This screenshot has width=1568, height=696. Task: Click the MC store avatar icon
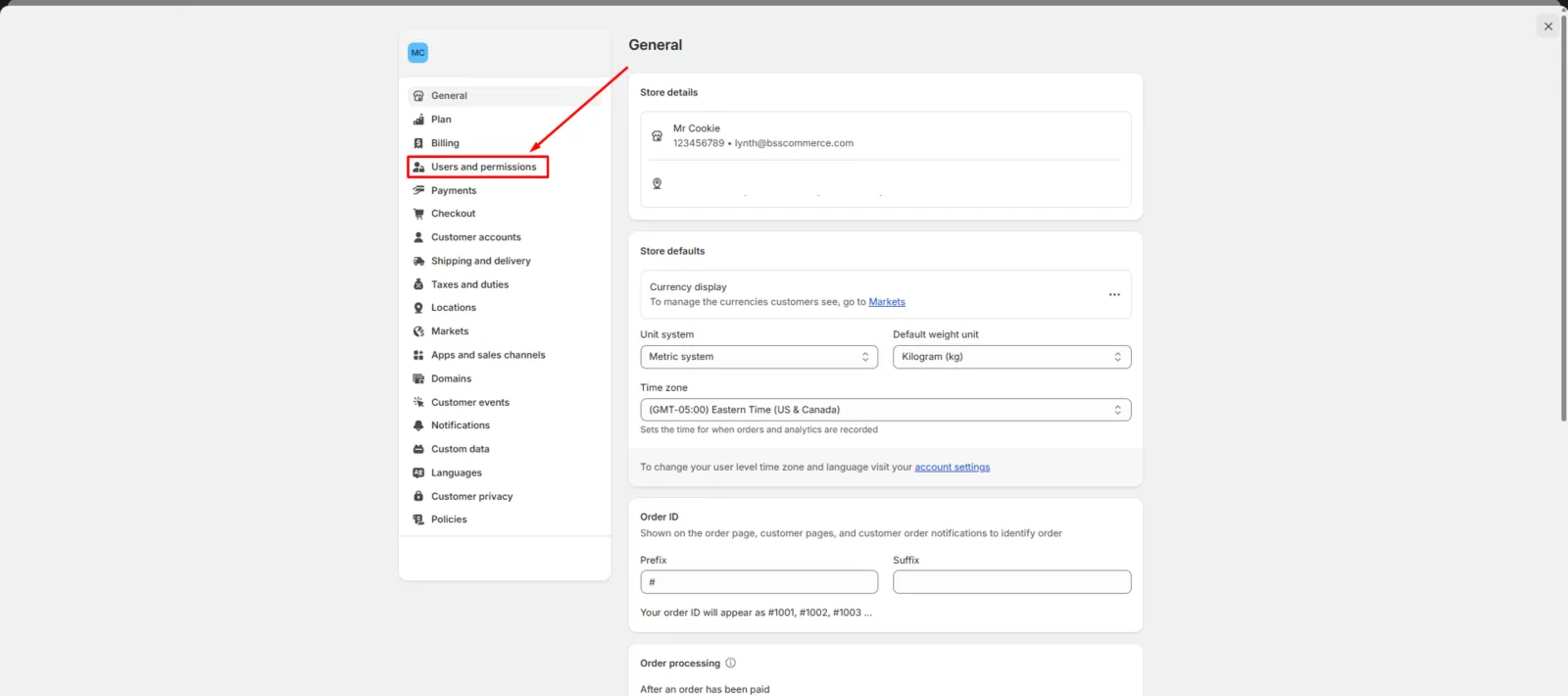pyautogui.click(x=418, y=53)
